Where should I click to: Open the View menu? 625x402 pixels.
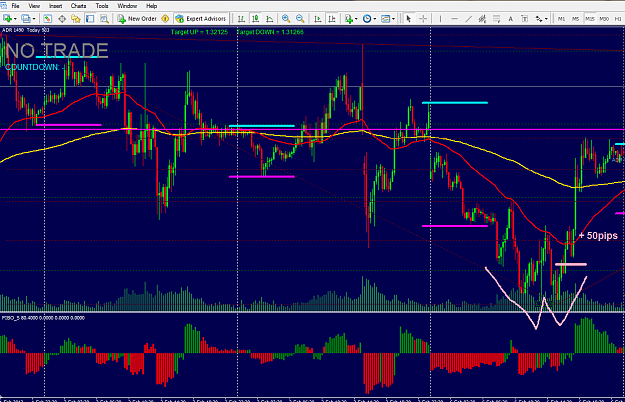pos(34,6)
